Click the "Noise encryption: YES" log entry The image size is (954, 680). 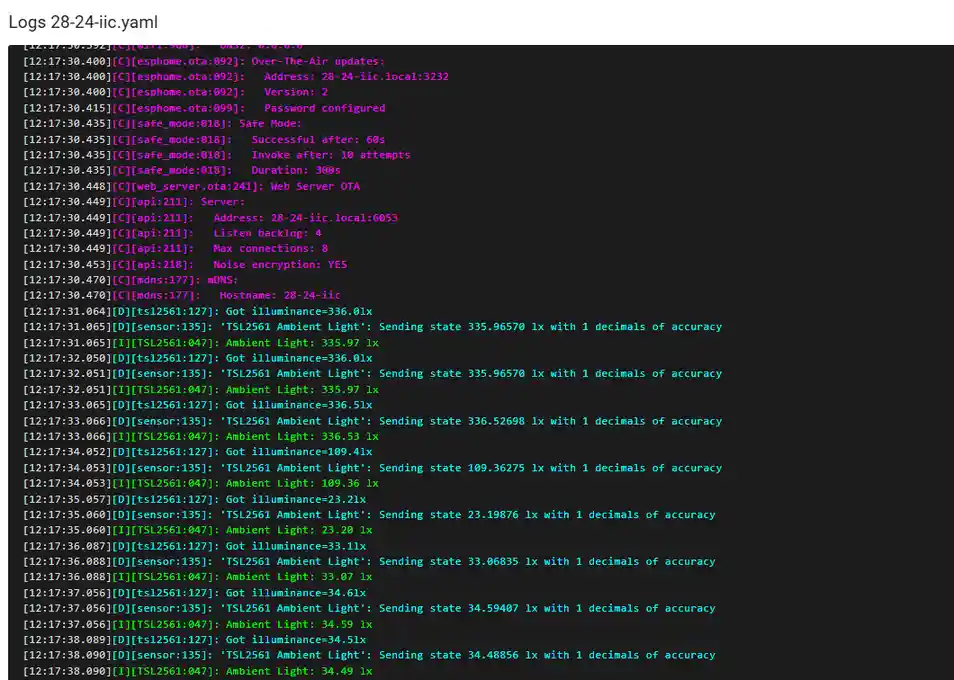[x=280, y=265]
